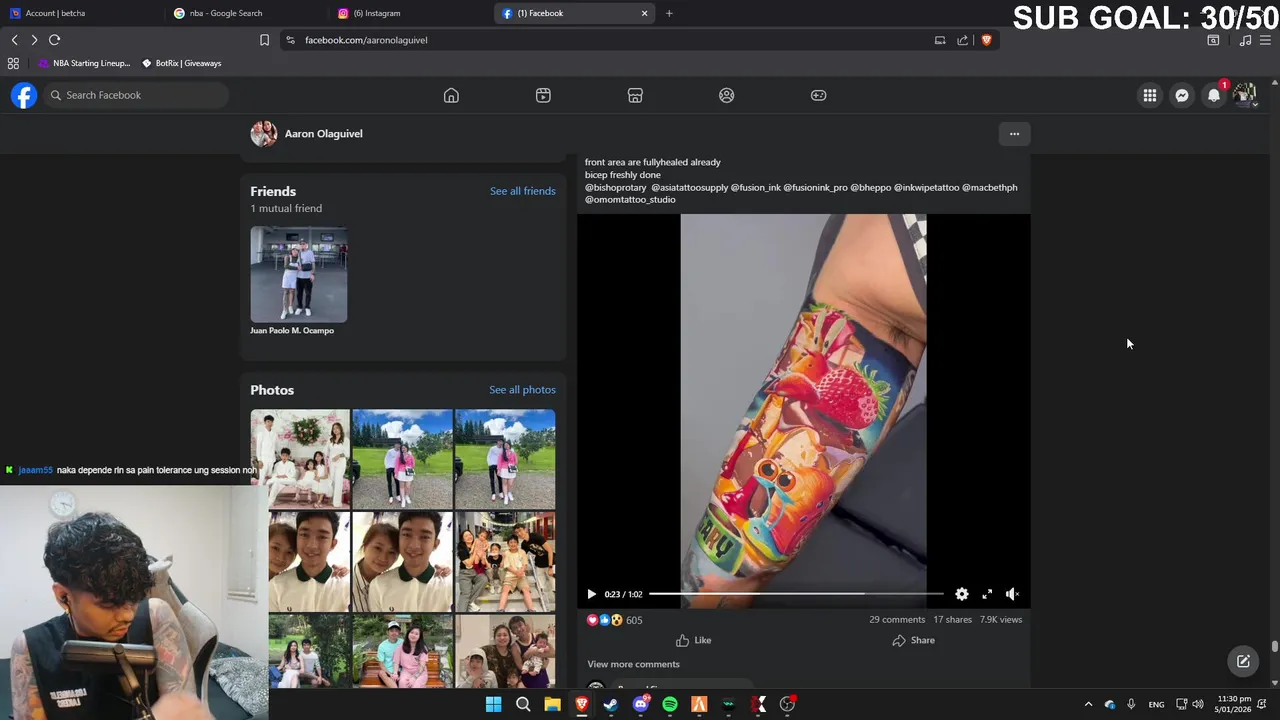Open a new browser tab
This screenshot has width=1280, height=720.
669,13
